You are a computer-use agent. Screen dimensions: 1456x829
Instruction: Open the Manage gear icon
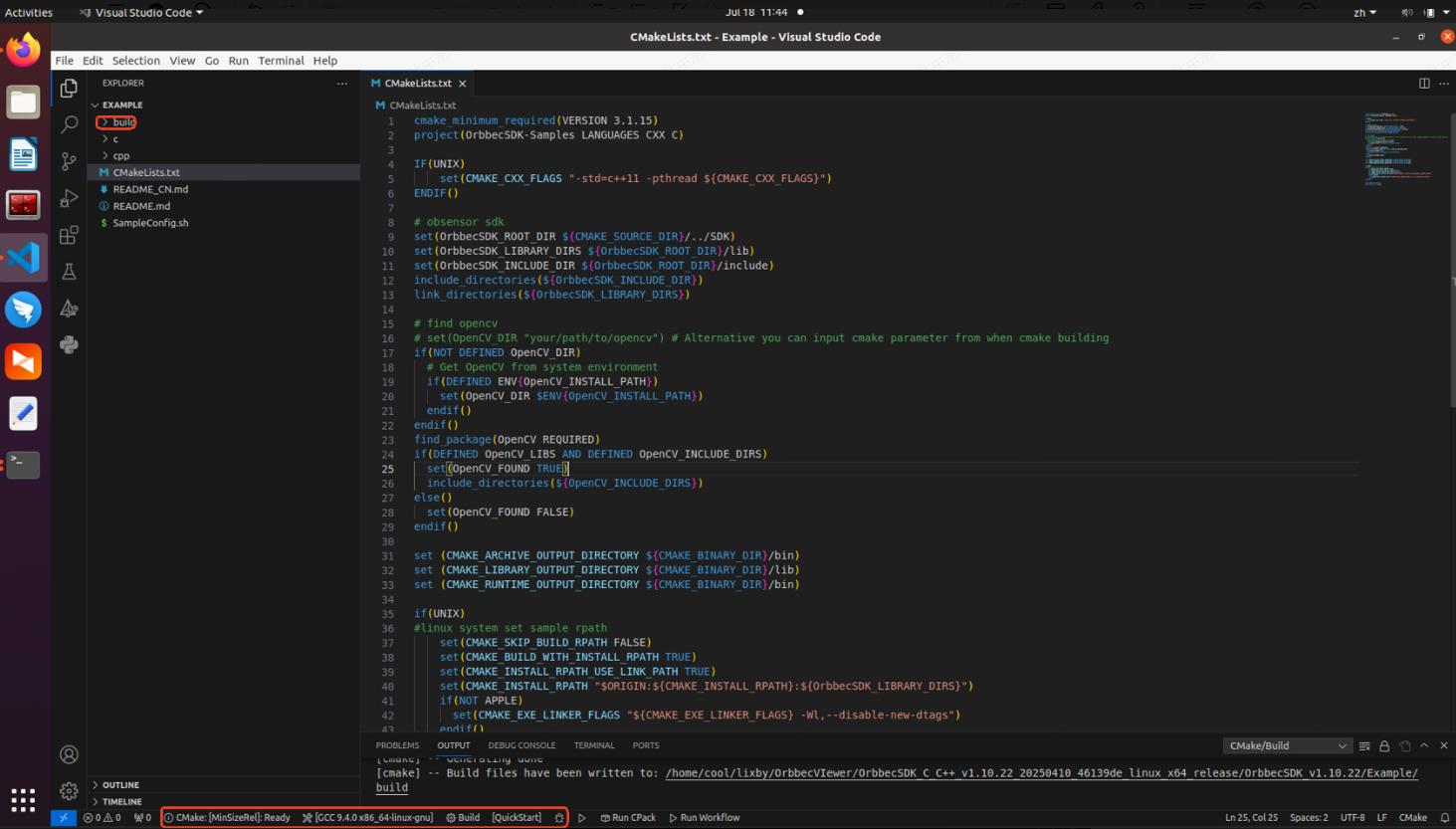tap(69, 791)
